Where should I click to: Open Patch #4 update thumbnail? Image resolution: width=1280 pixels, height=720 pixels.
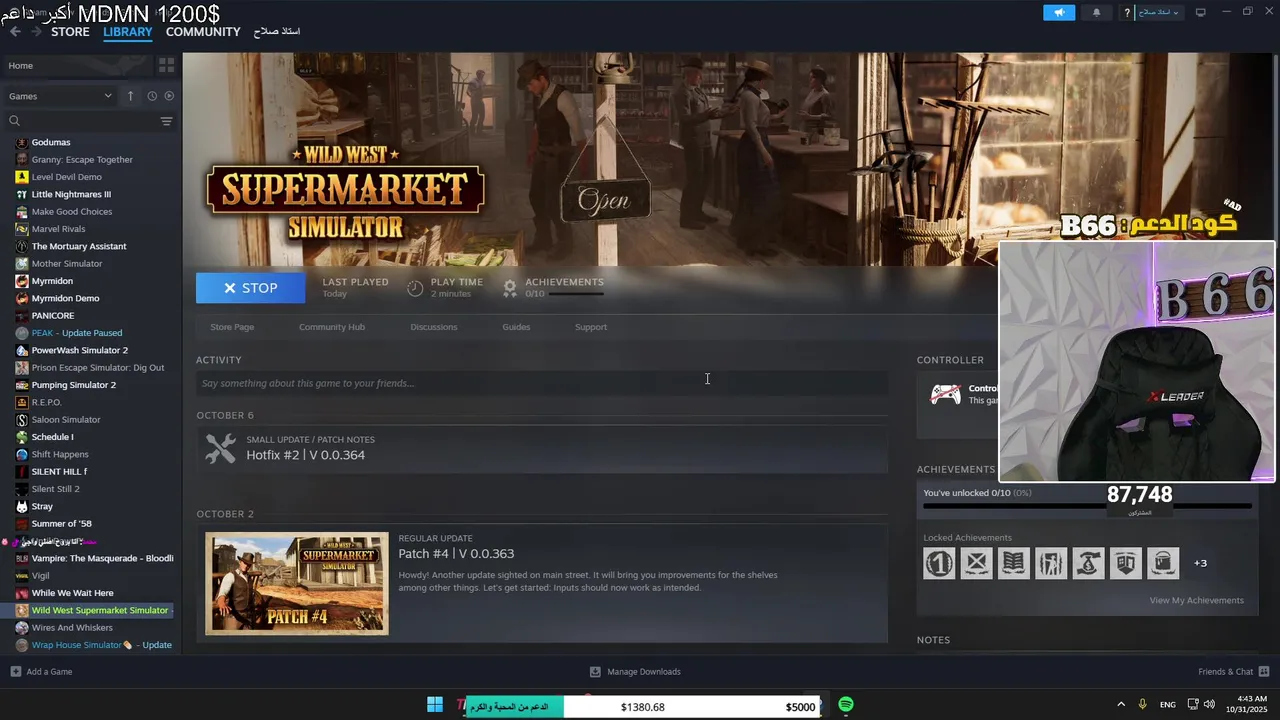(x=297, y=583)
